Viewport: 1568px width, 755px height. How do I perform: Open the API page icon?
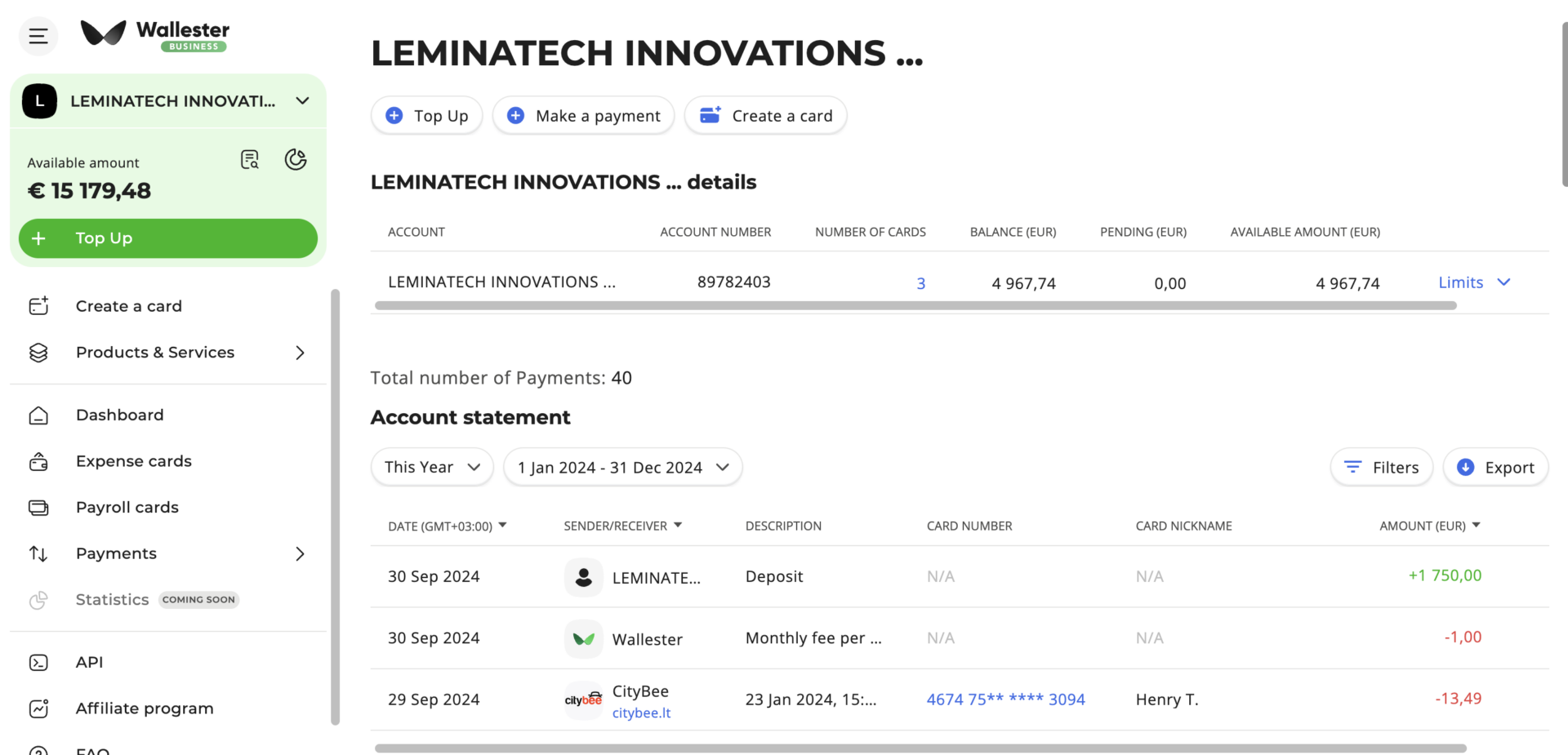pos(38,663)
